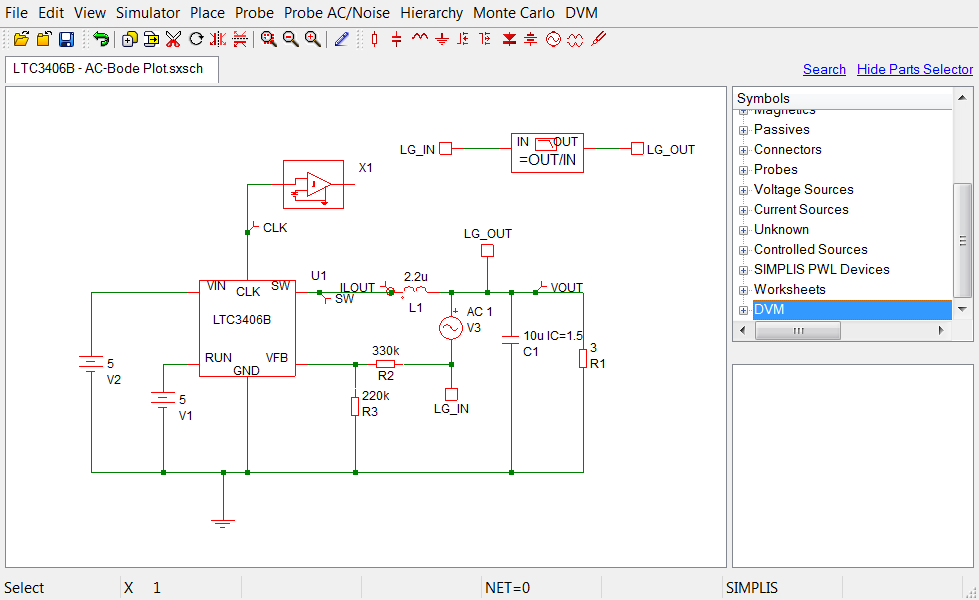Image resolution: width=979 pixels, height=600 pixels.
Task: Click the Undo arrow icon
Action: point(101,39)
